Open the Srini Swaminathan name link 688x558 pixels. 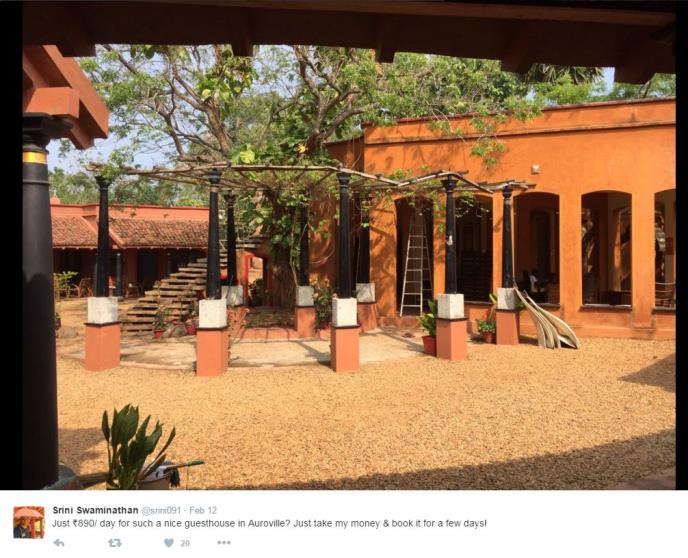tap(95, 510)
